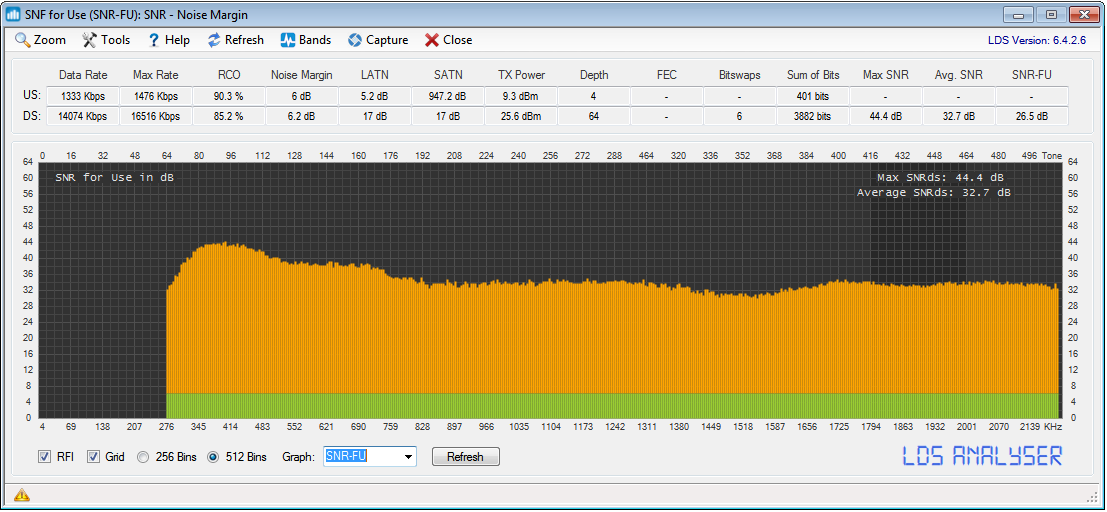Screen dimensions: 1107x512
Task: Expand the Graph dropdown arrow
Action: tap(408, 457)
